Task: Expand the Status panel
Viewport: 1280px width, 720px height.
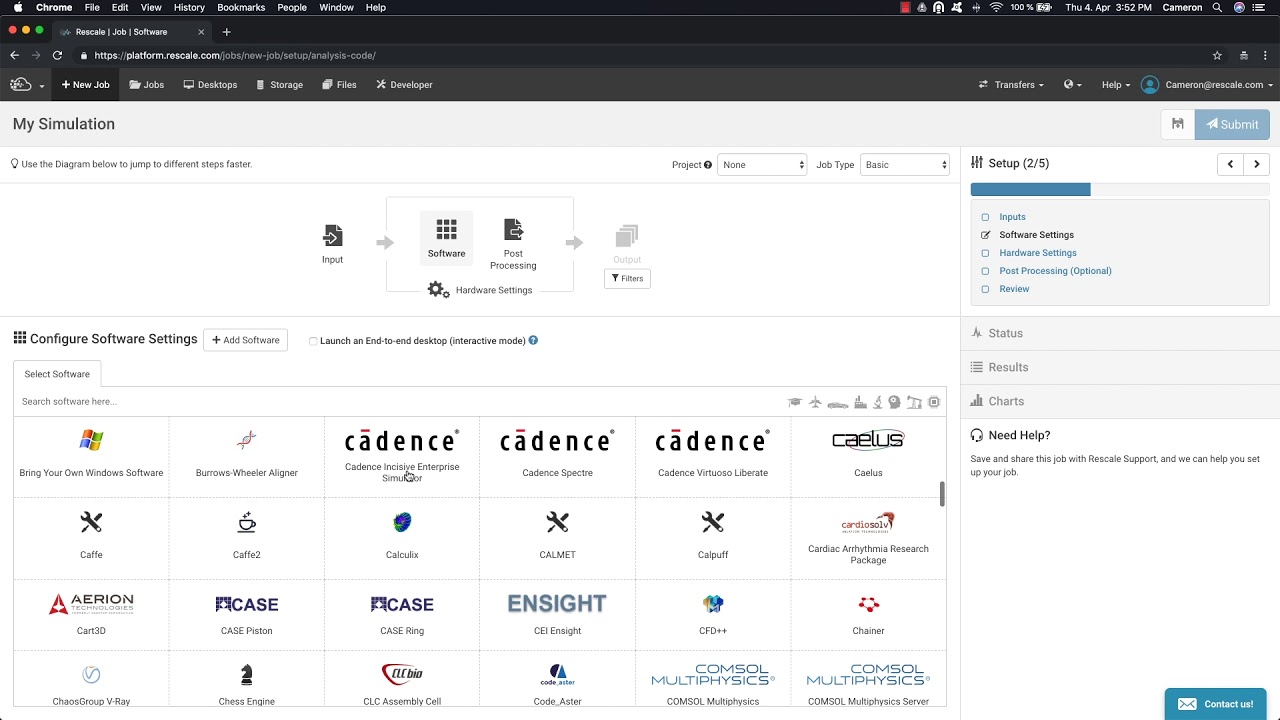Action: [1120, 333]
